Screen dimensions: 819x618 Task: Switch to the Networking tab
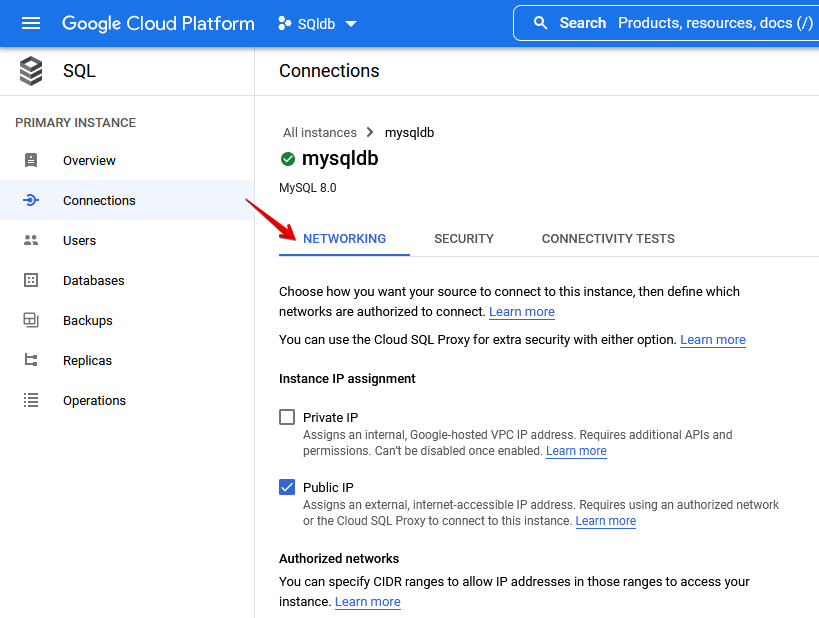click(344, 239)
